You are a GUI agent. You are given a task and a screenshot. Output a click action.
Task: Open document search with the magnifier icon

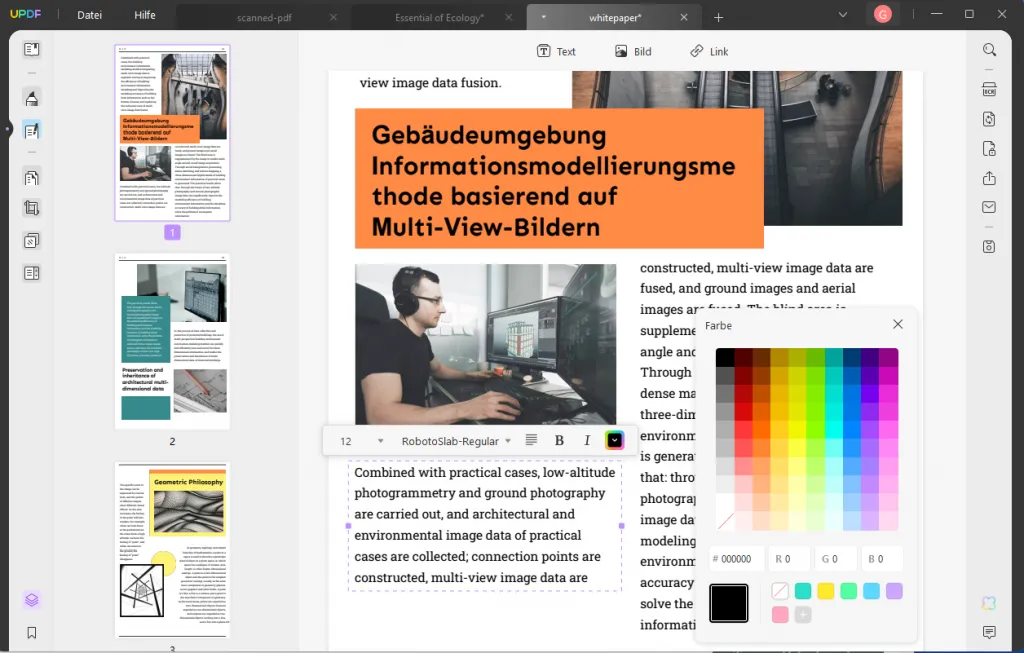coord(989,49)
